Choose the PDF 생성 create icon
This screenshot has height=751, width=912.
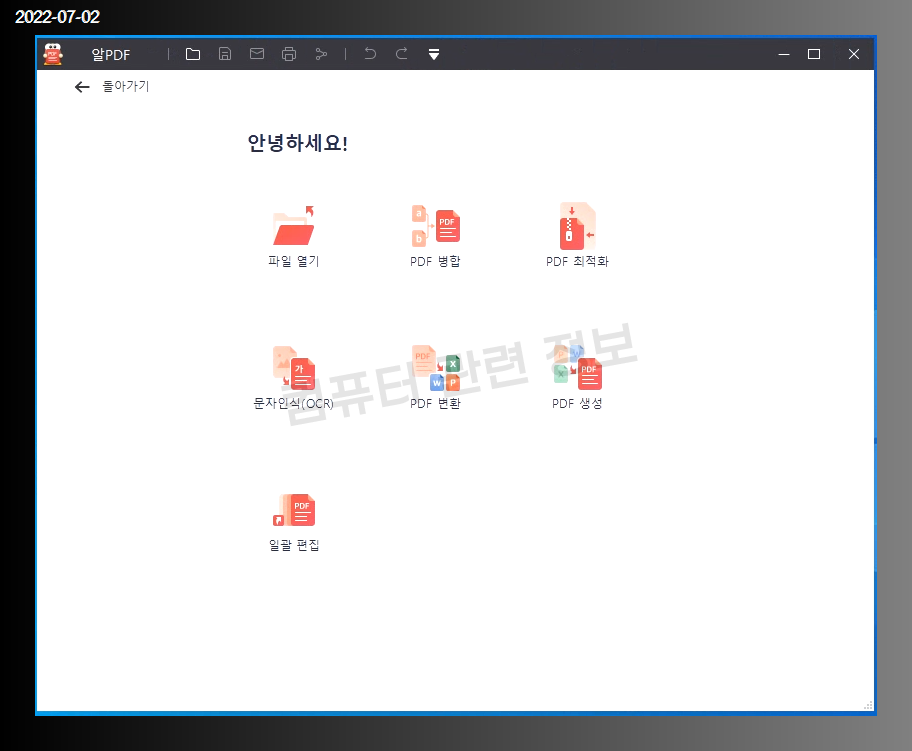pos(578,368)
